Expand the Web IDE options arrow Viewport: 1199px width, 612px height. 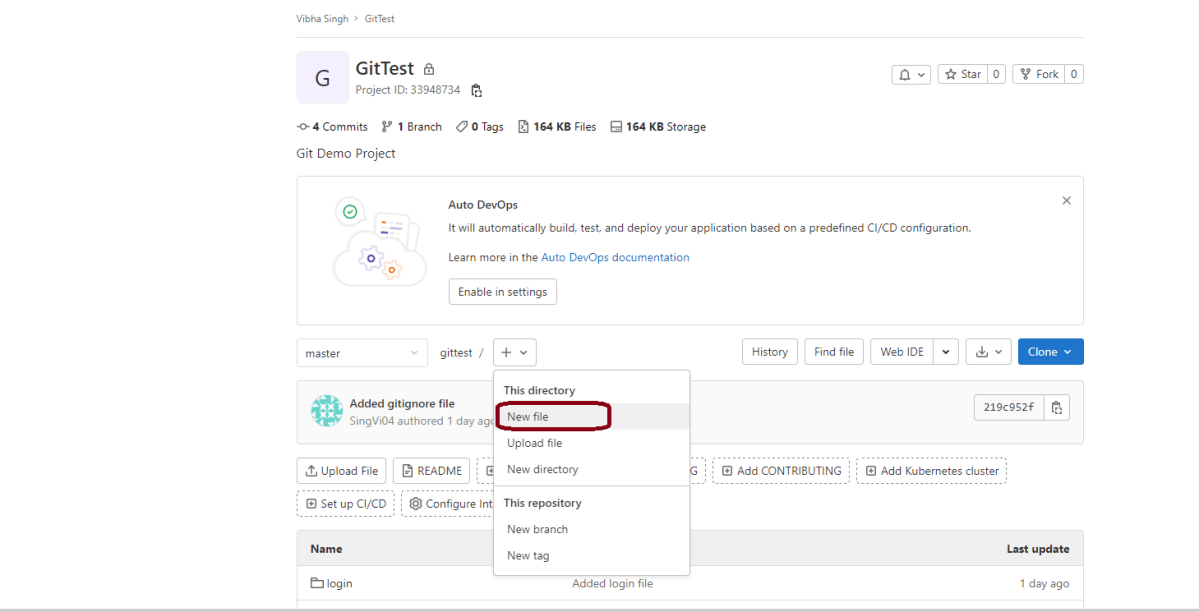[x=946, y=352]
